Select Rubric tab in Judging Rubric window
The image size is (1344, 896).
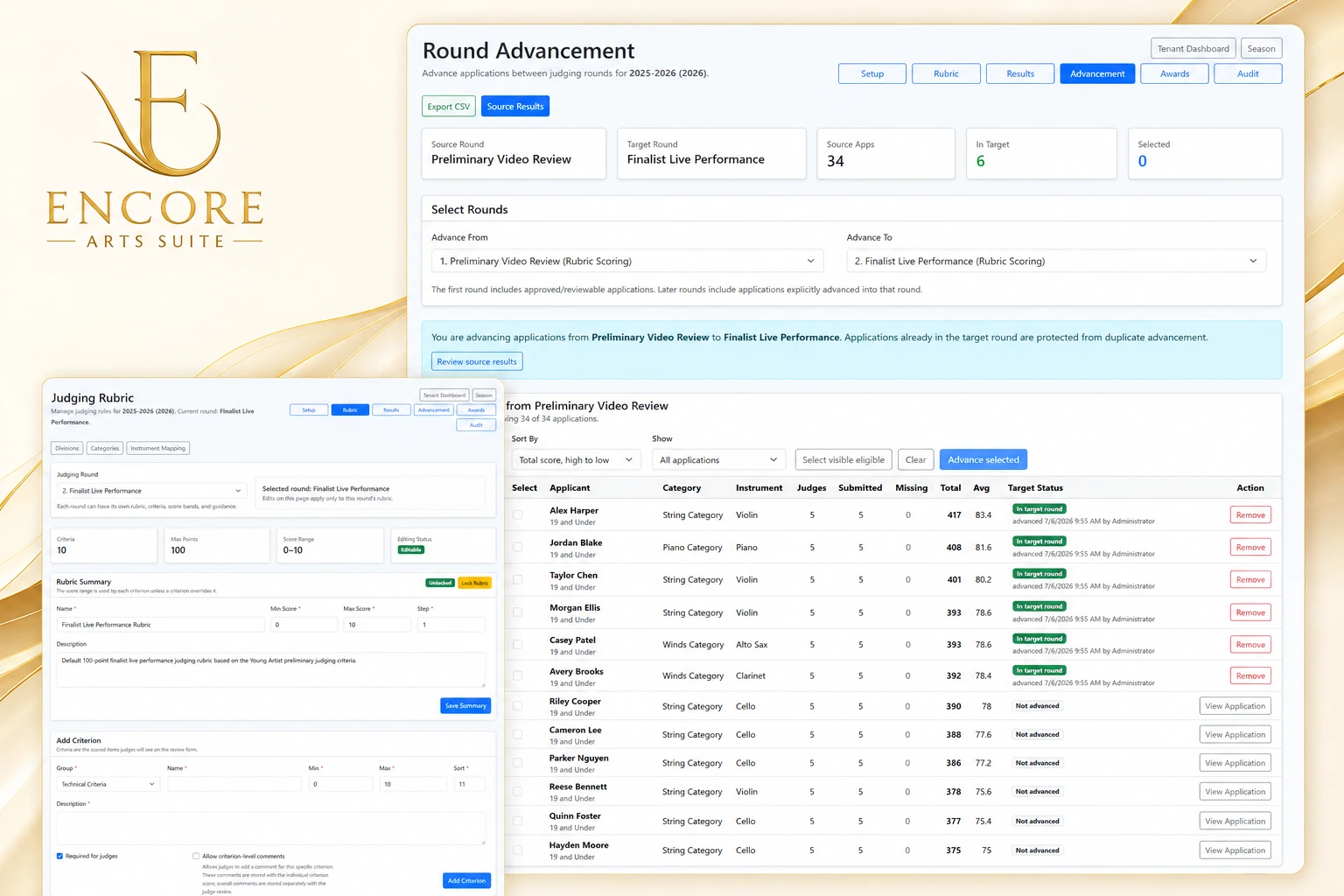pyautogui.click(x=350, y=409)
